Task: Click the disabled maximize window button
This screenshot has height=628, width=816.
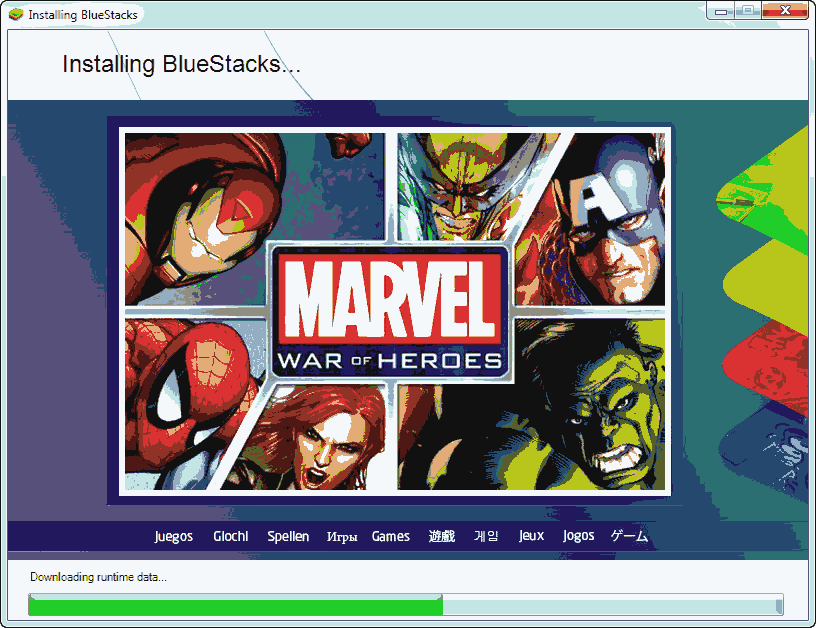Action: pos(748,10)
